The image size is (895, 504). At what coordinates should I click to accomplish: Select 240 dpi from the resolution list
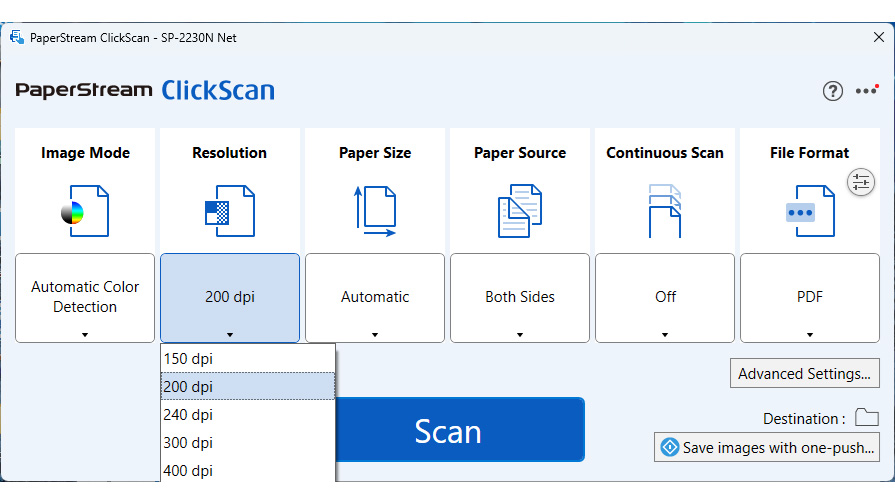tap(248, 414)
